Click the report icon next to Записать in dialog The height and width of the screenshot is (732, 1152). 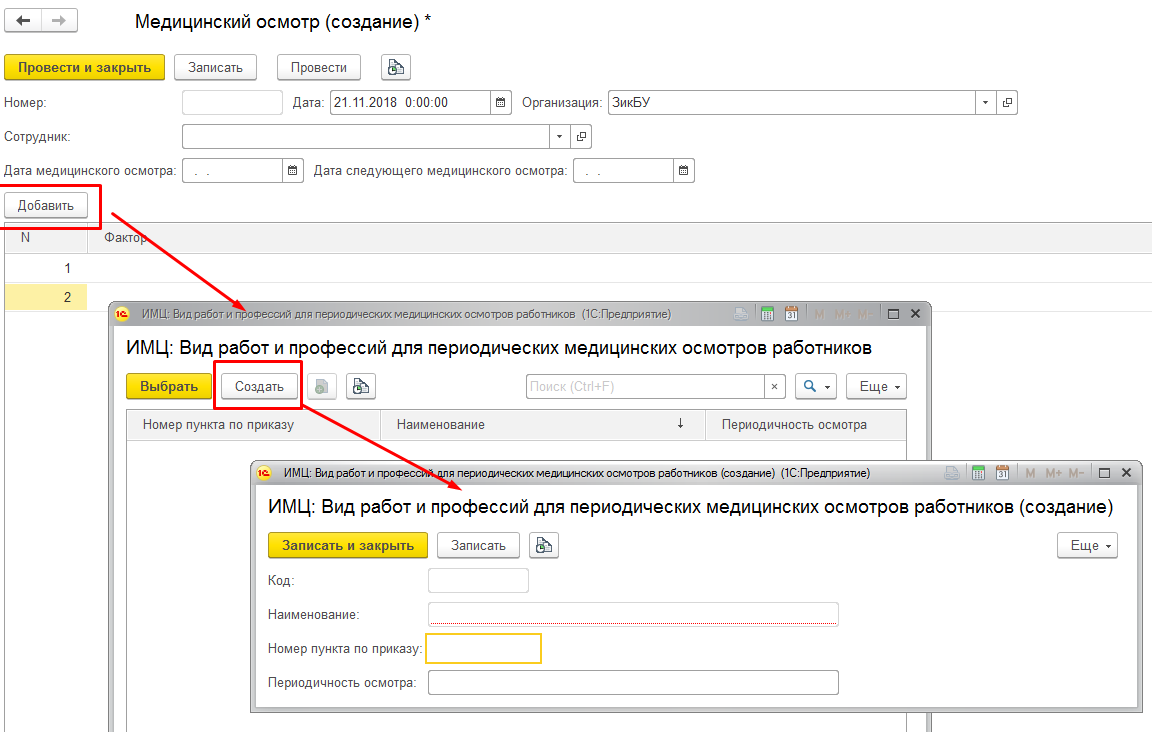click(x=543, y=545)
